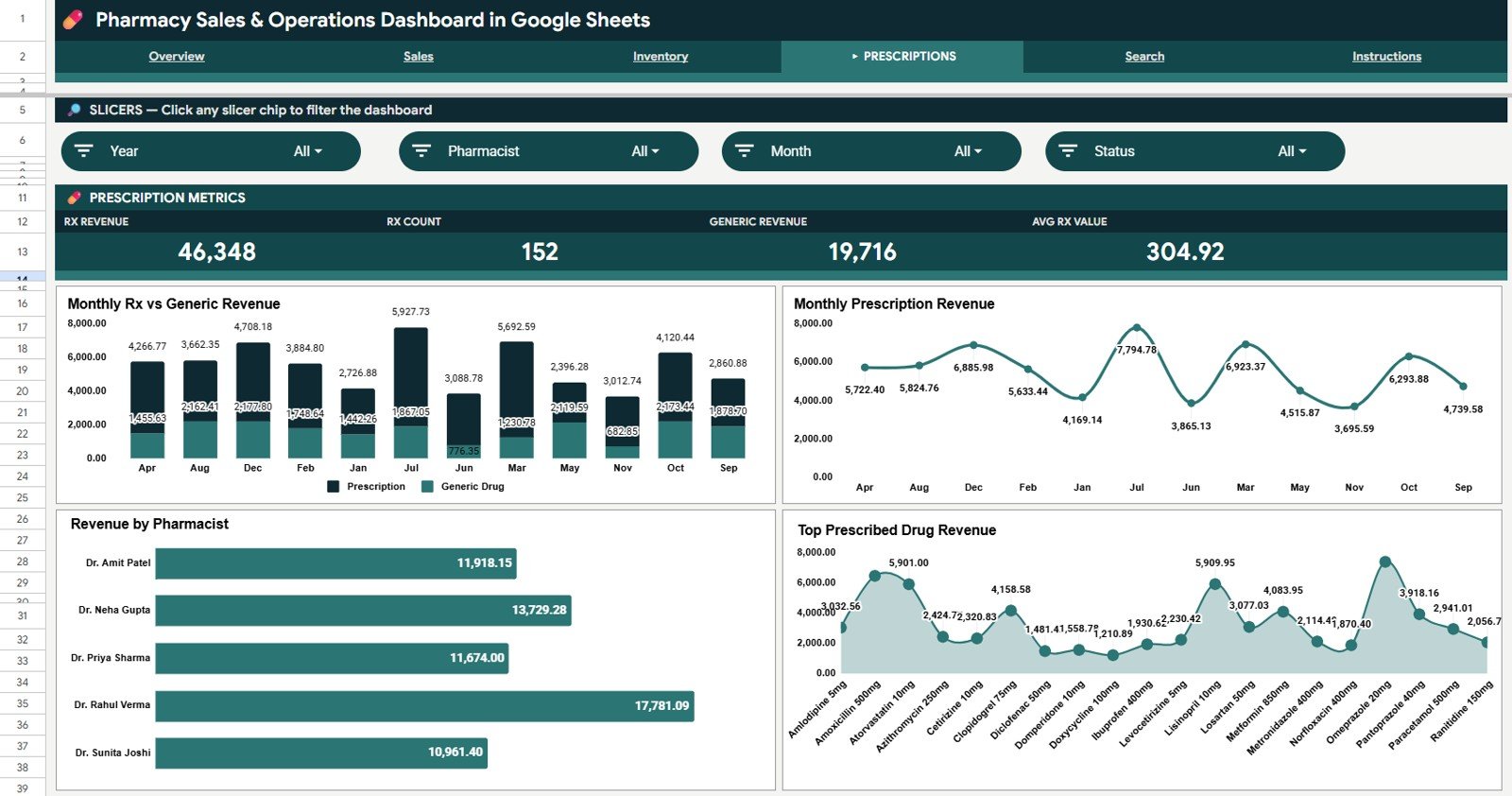Click the play arrow before PRESCRIPTIONS tab

click(855, 57)
